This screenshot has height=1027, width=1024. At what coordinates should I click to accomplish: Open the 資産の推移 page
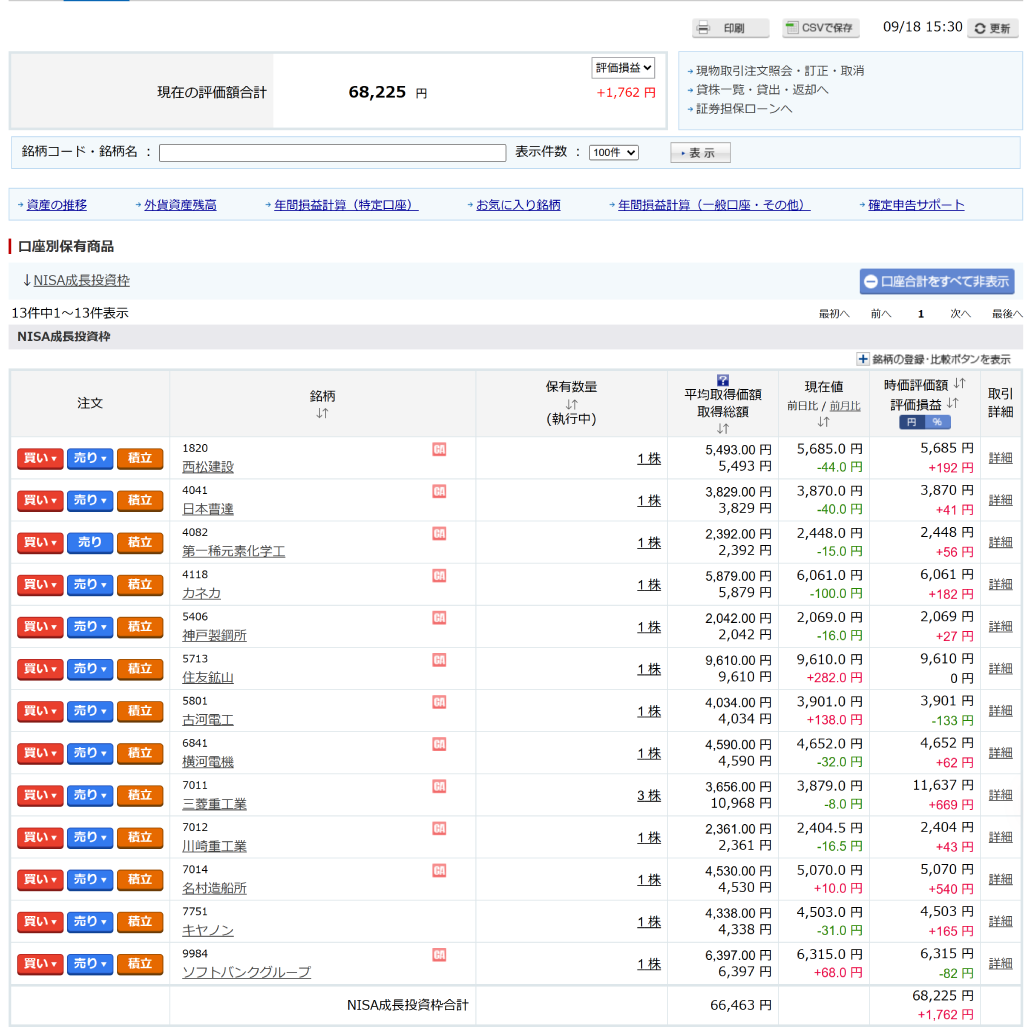tap(56, 205)
